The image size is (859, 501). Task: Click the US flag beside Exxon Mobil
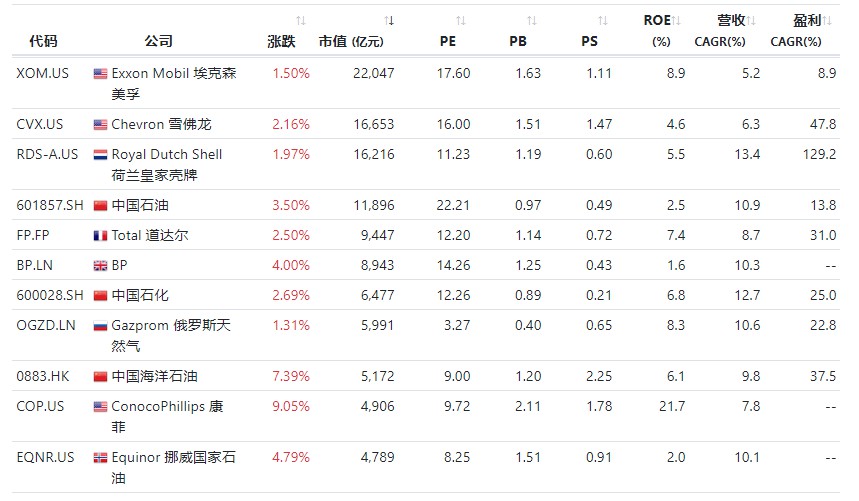(x=100, y=74)
